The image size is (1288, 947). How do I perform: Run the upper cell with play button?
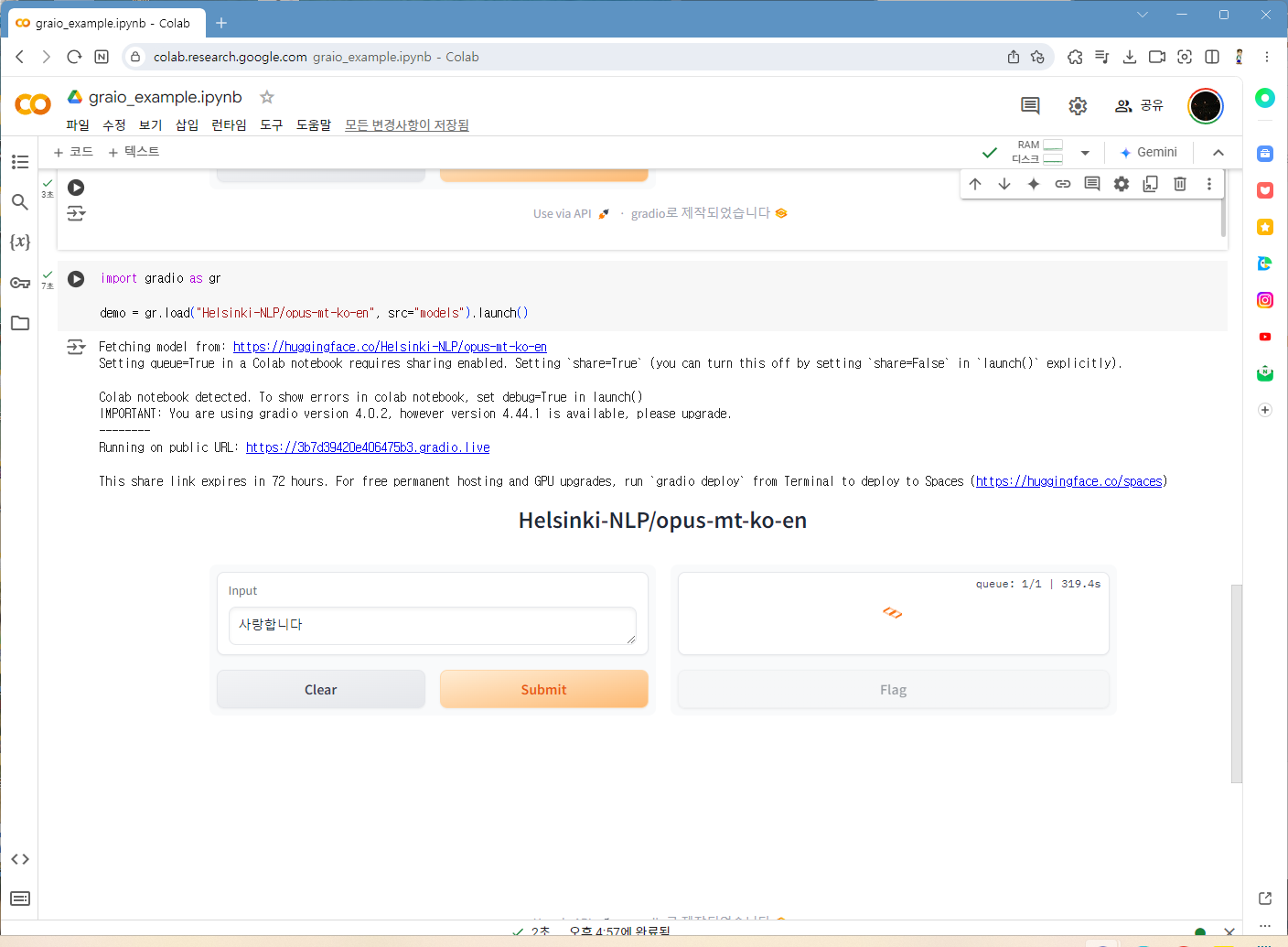[76, 188]
